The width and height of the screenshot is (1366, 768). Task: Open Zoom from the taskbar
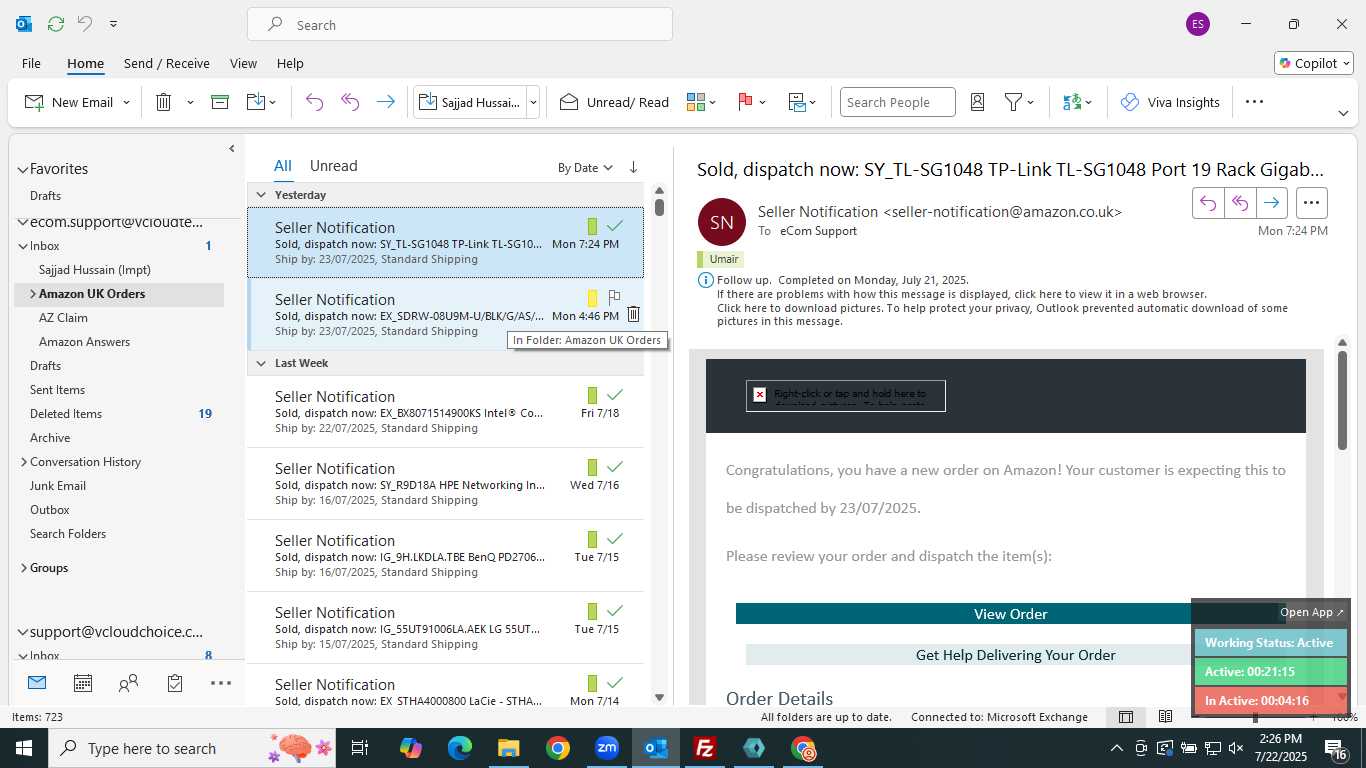click(x=607, y=748)
